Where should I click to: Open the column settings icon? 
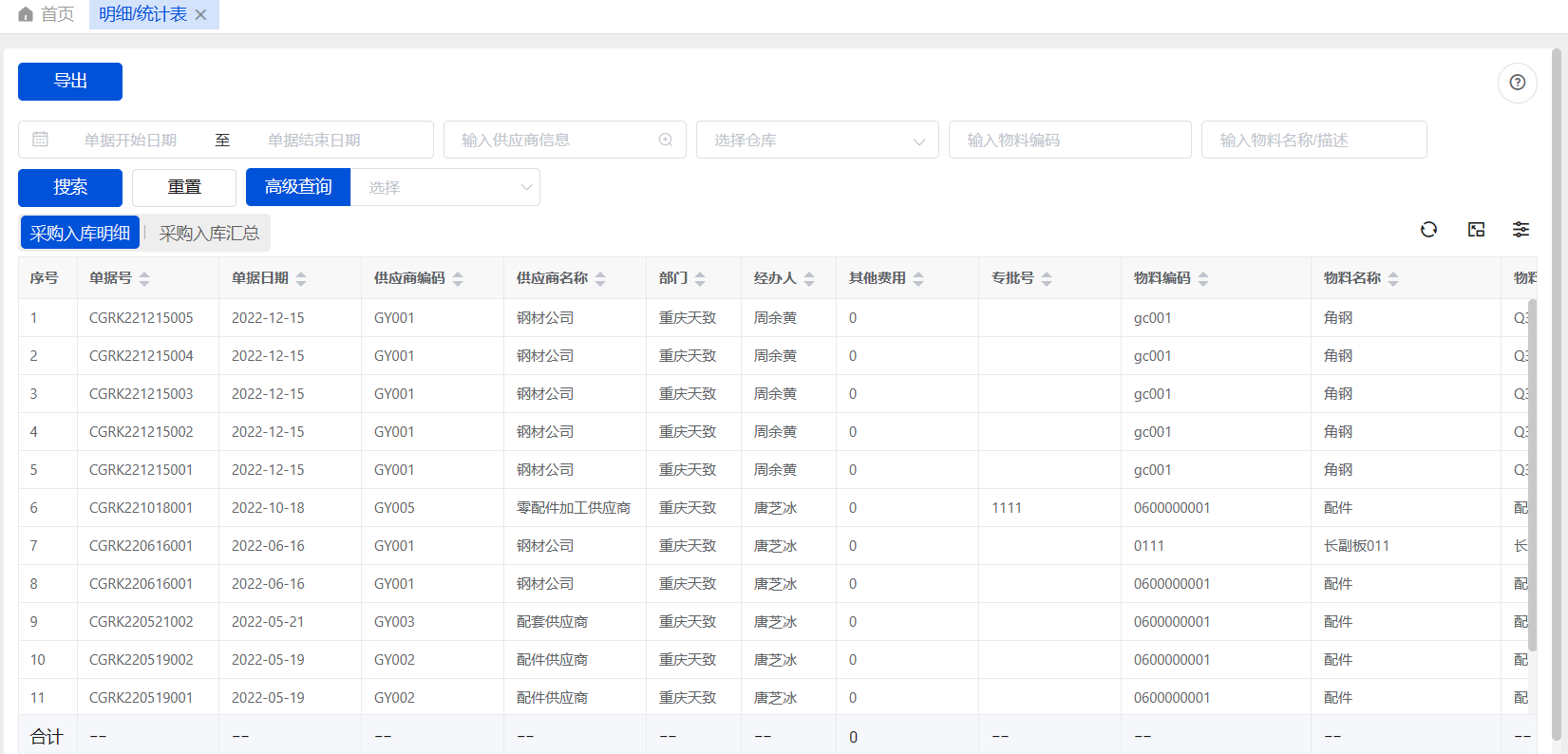(1521, 230)
